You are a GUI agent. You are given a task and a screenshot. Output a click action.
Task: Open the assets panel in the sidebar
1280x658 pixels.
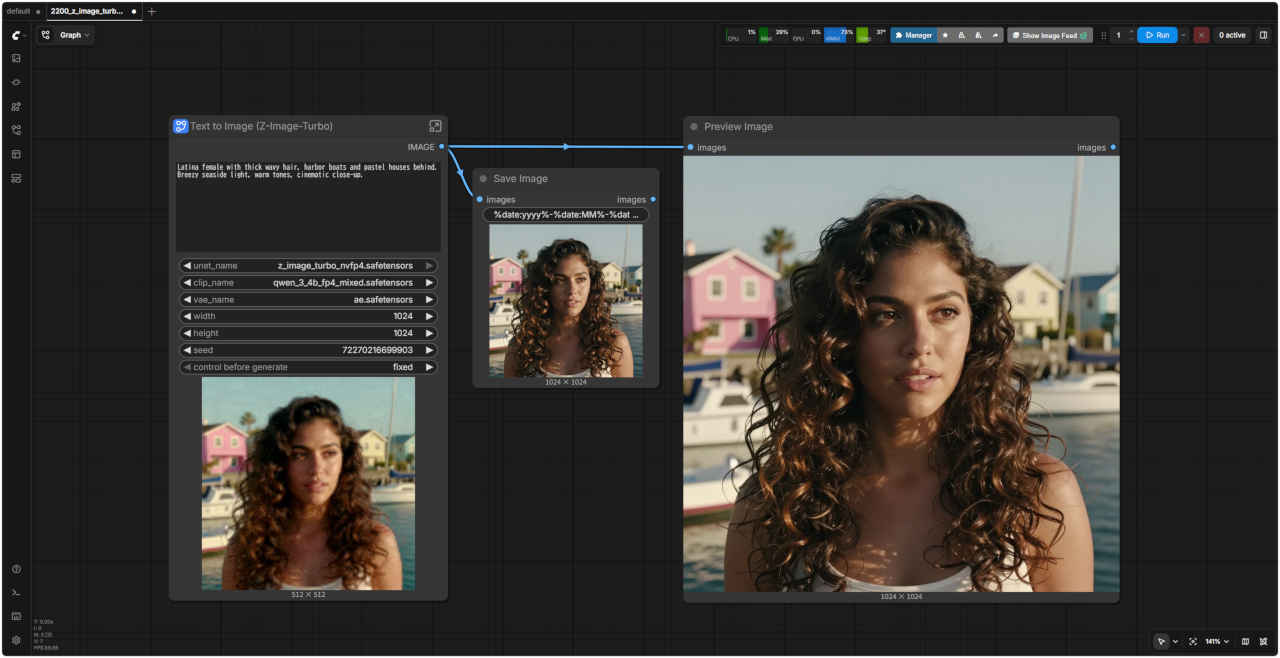(x=16, y=58)
